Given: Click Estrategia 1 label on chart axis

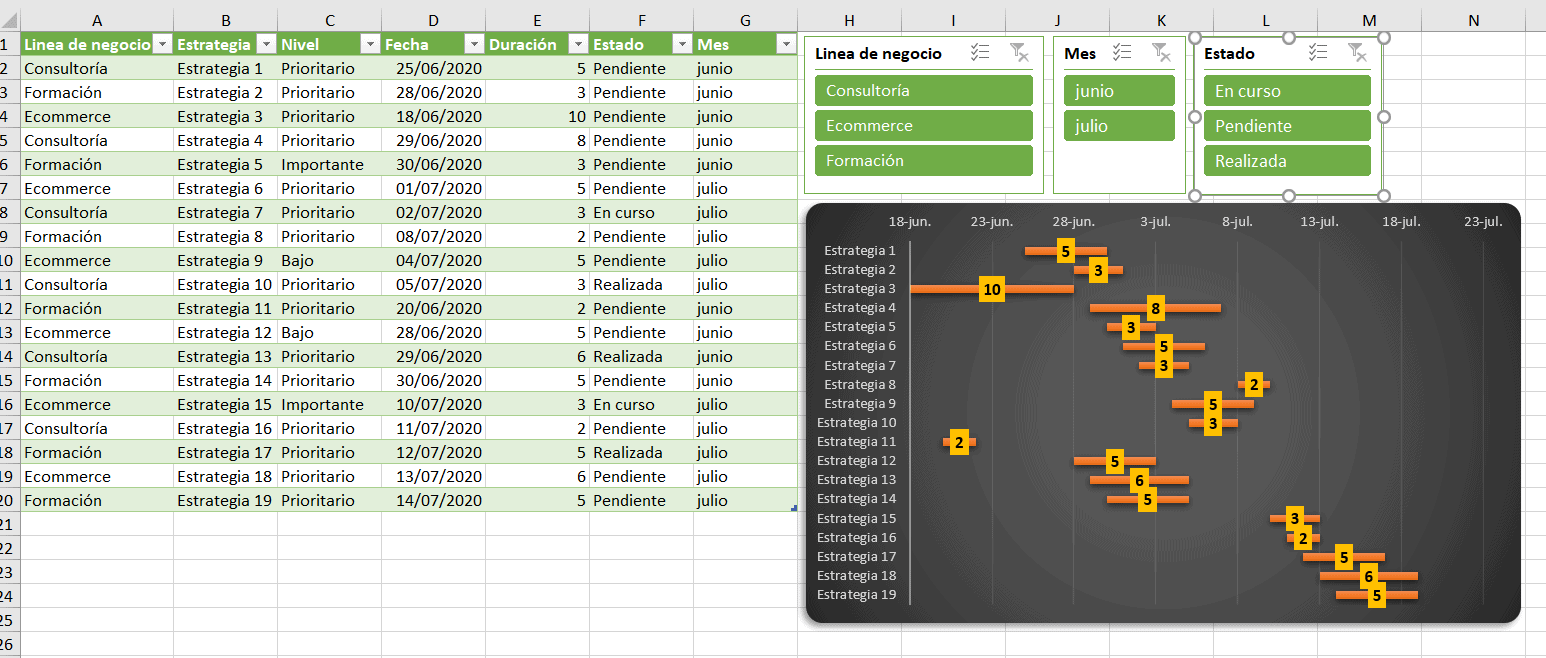Looking at the screenshot, I should 860,251.
